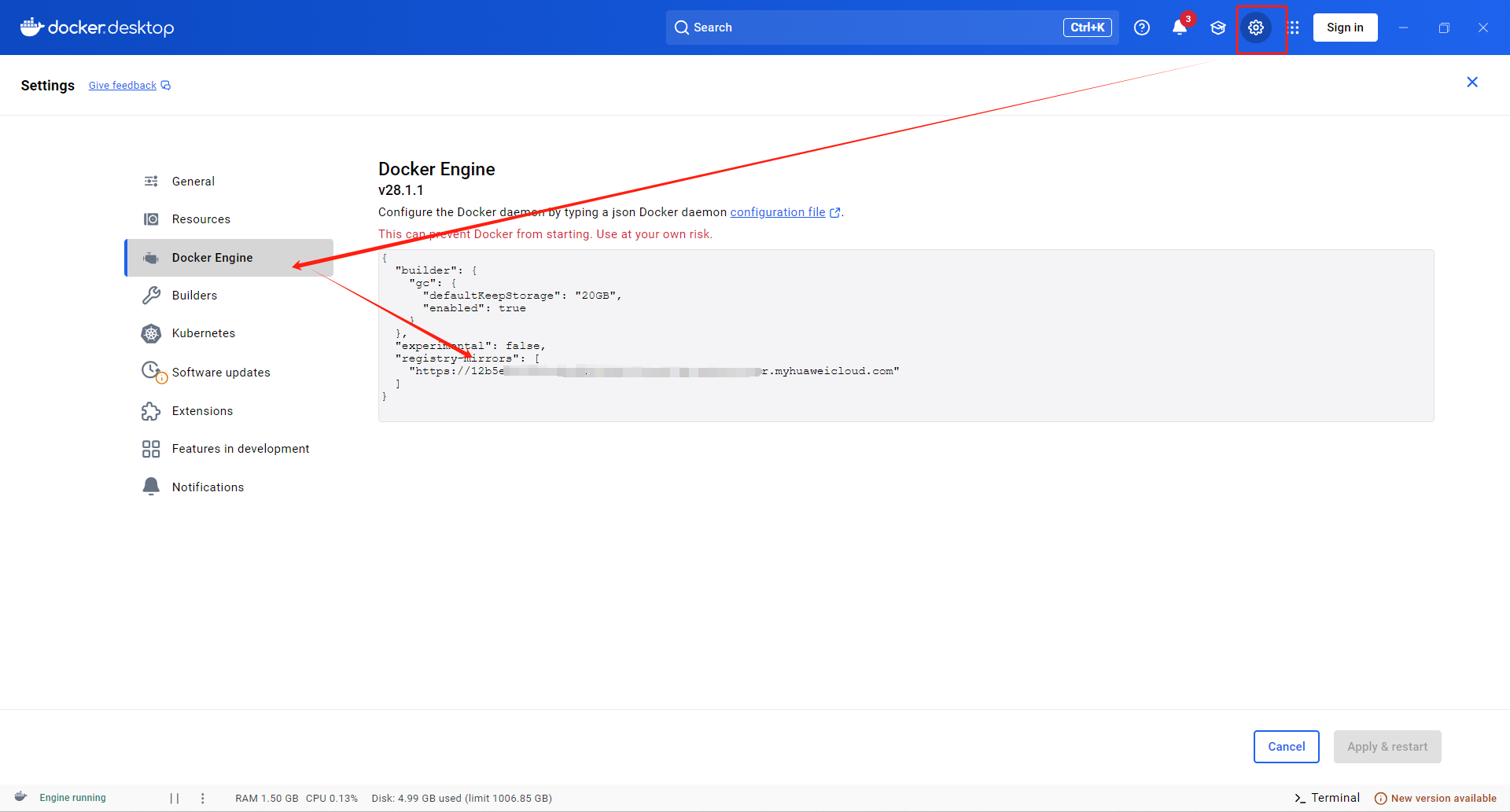Click inside the daemon JSON editor
This screenshot has width=1510, height=812.
(906, 336)
